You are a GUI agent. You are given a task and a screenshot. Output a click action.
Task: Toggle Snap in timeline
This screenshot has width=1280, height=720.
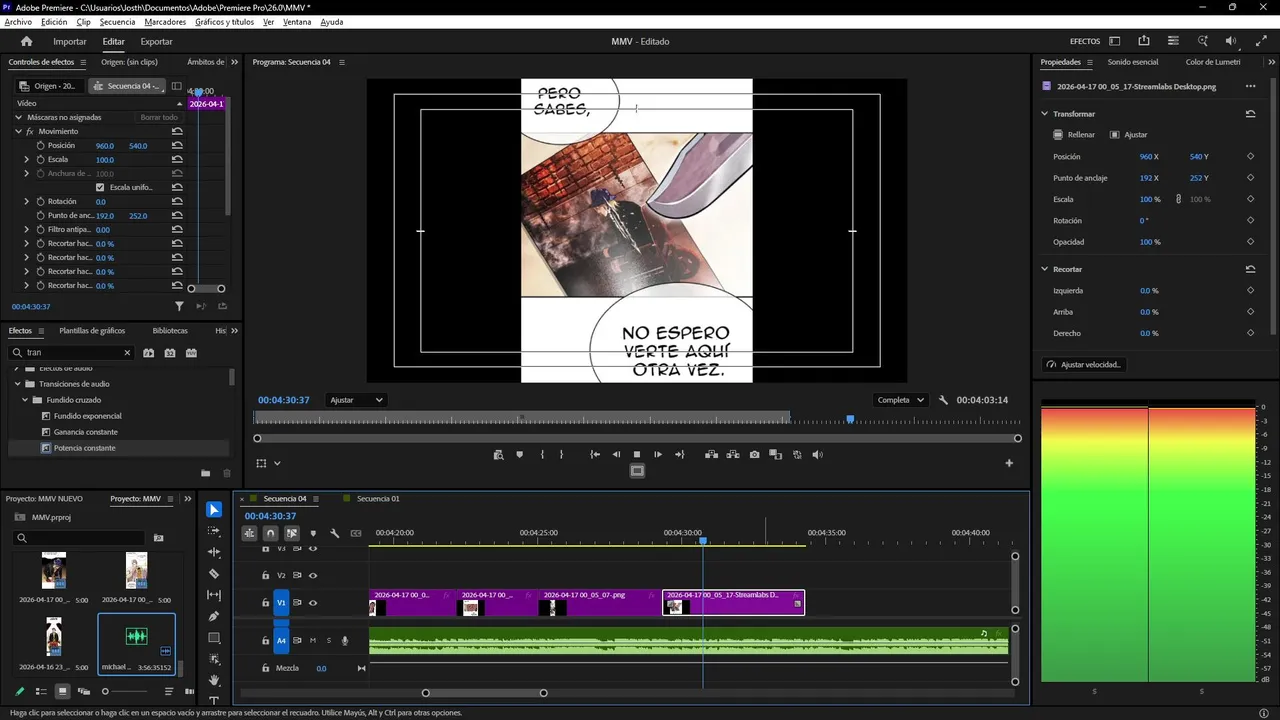coord(270,533)
